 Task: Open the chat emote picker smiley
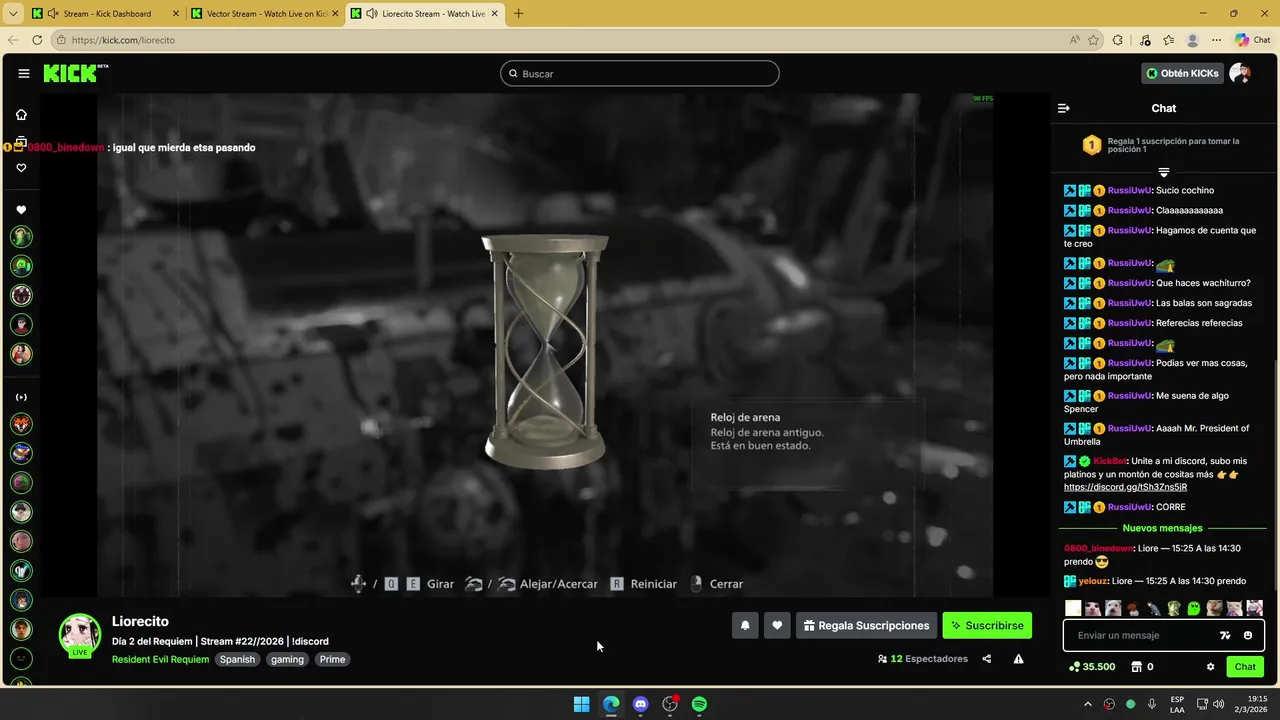coord(1248,635)
